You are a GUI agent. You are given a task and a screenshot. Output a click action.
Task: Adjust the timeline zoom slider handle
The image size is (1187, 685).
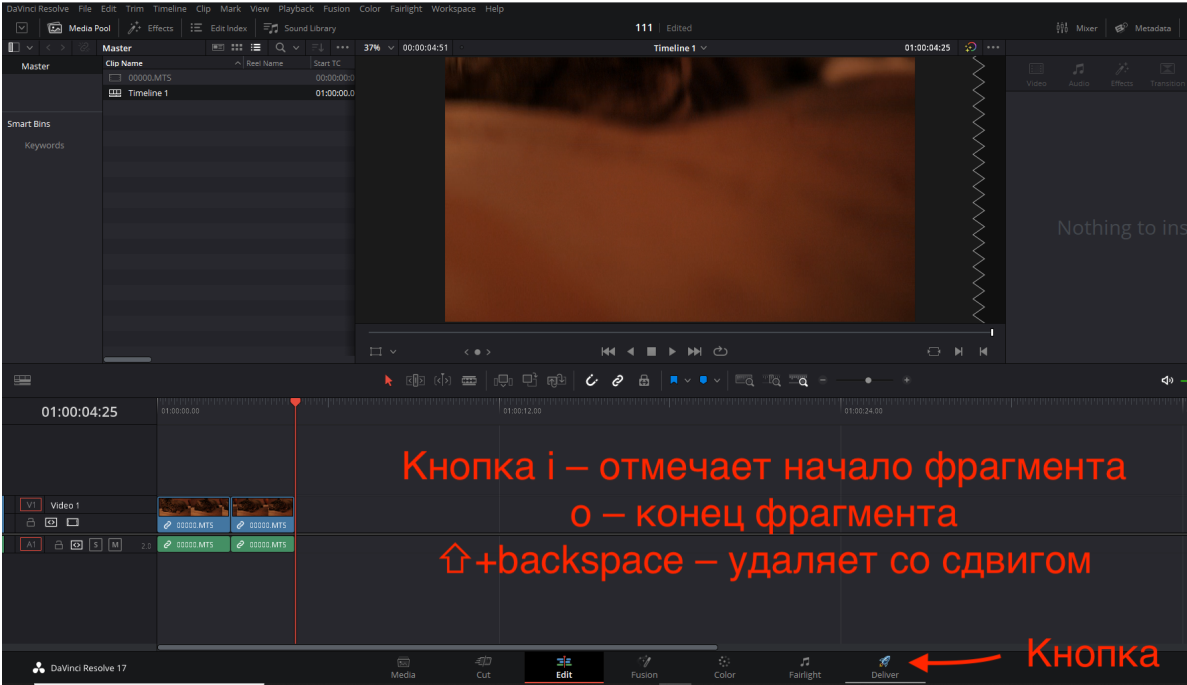click(x=868, y=381)
